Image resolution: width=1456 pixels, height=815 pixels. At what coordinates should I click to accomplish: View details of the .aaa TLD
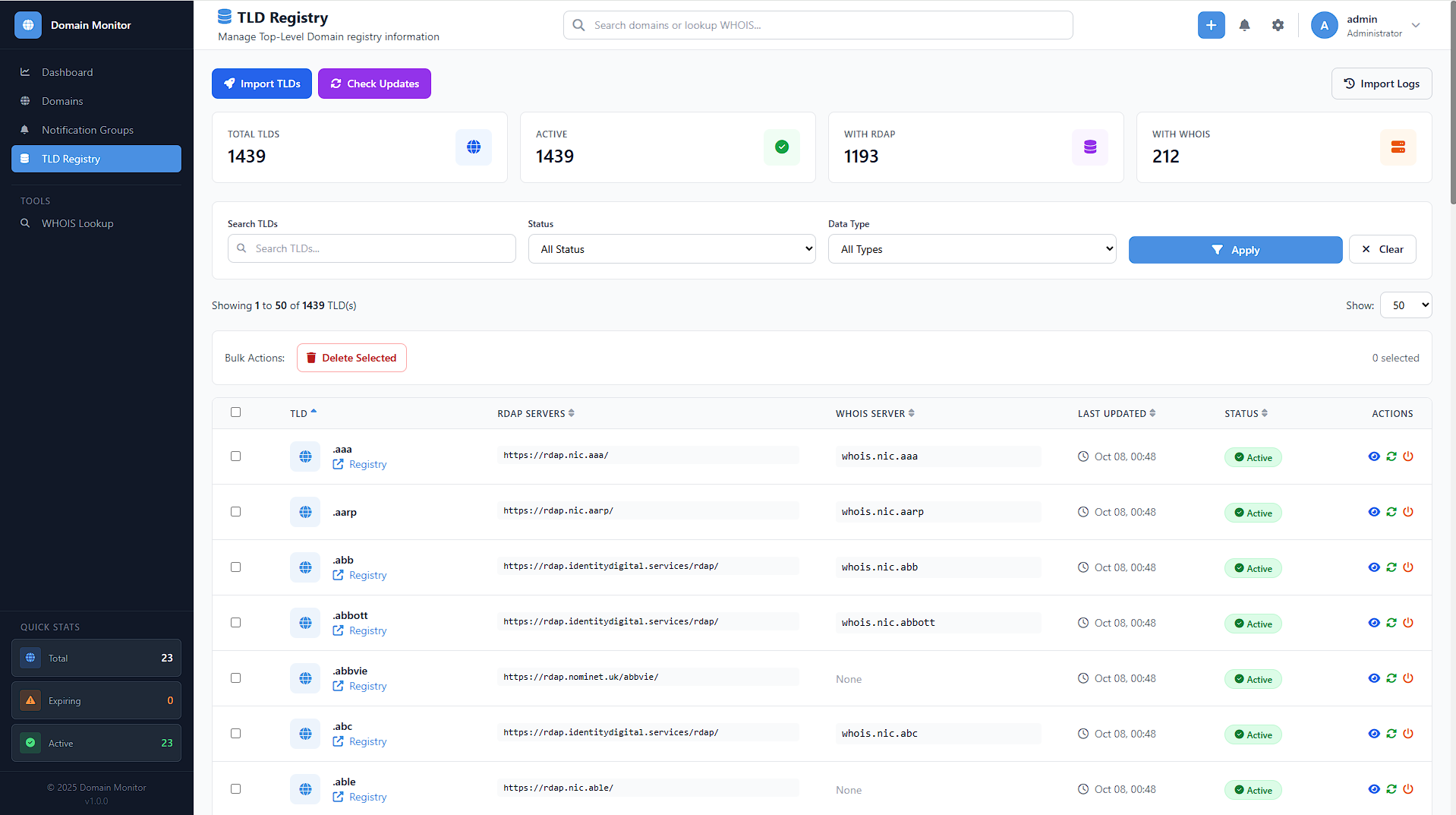[1373, 456]
